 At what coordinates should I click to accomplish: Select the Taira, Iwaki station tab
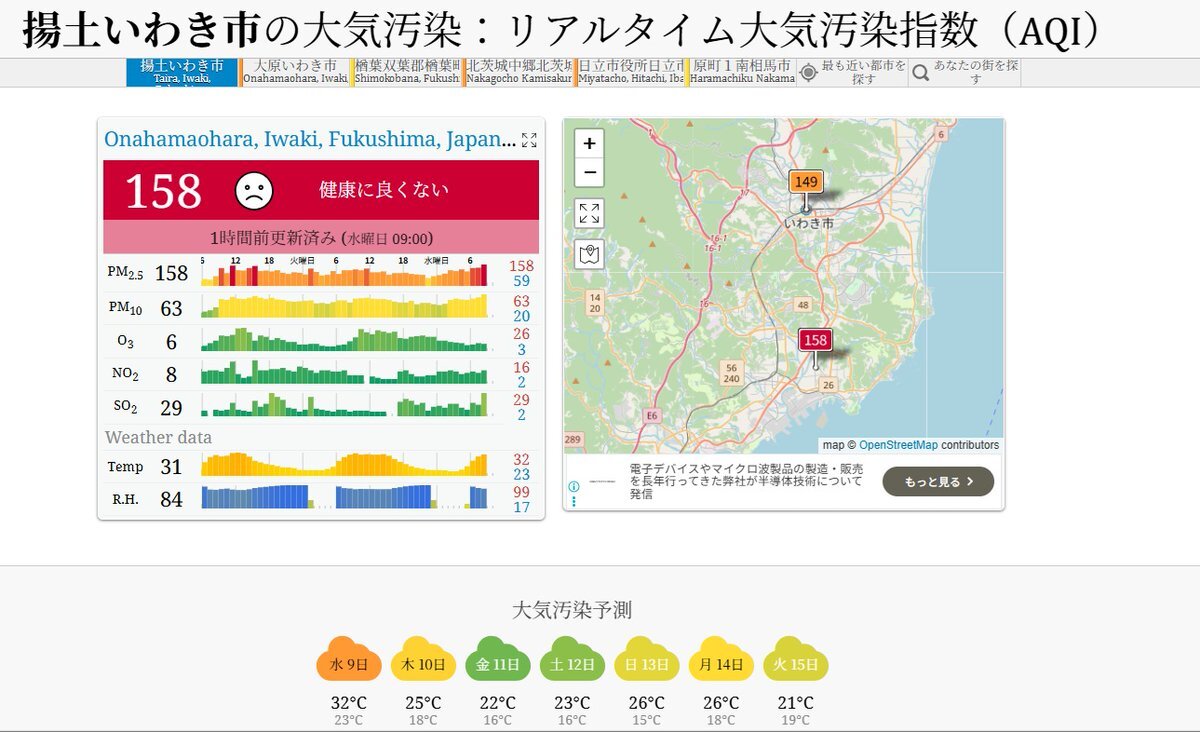click(182, 72)
